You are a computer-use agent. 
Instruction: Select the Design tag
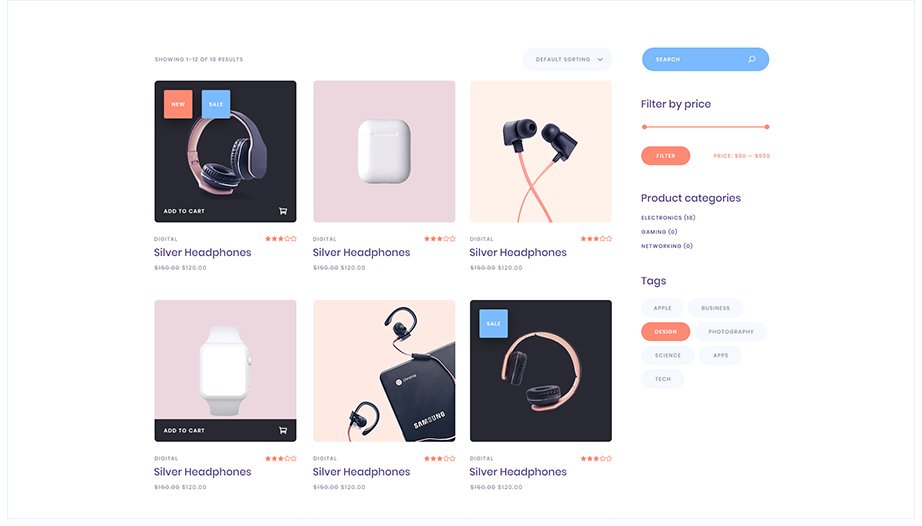tap(665, 331)
